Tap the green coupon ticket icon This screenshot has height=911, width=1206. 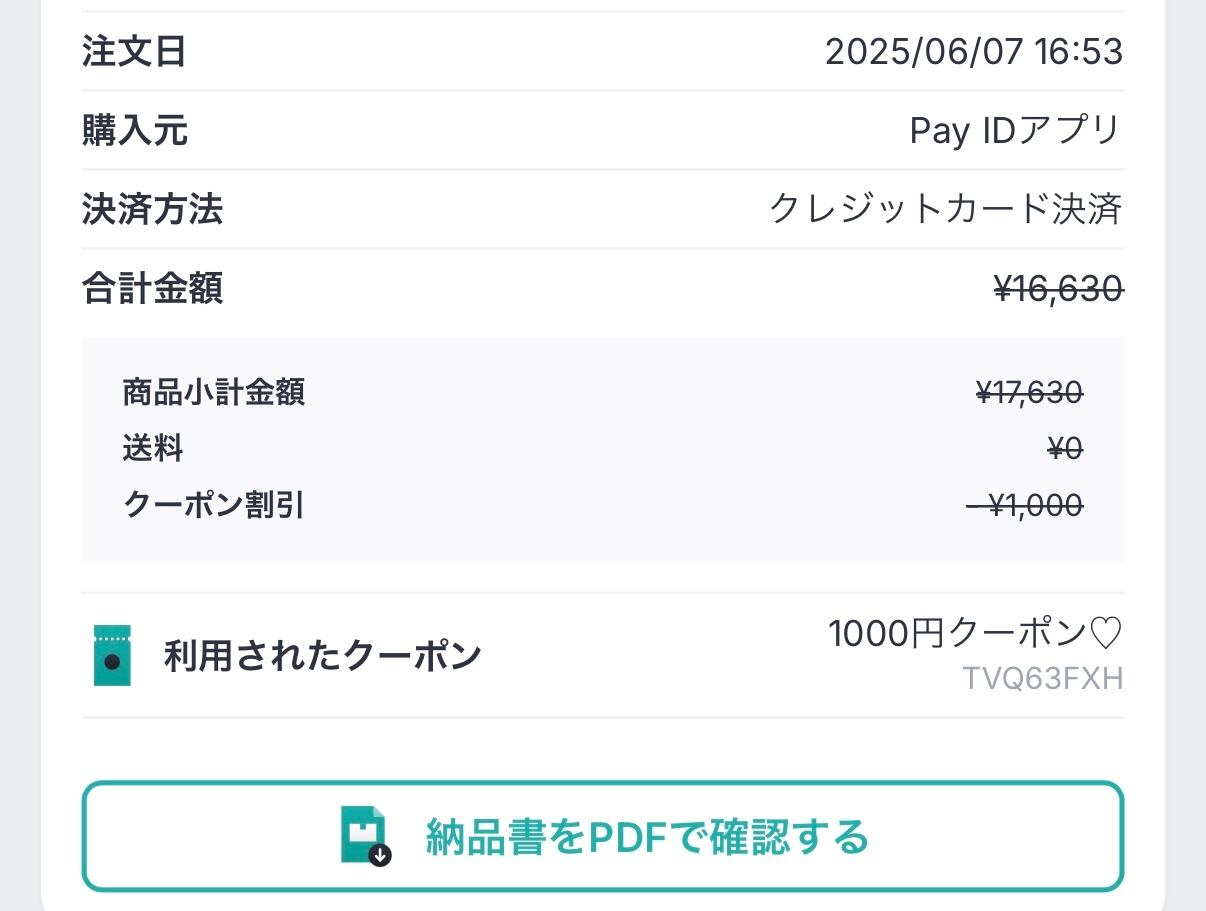pyautogui.click(x=112, y=656)
